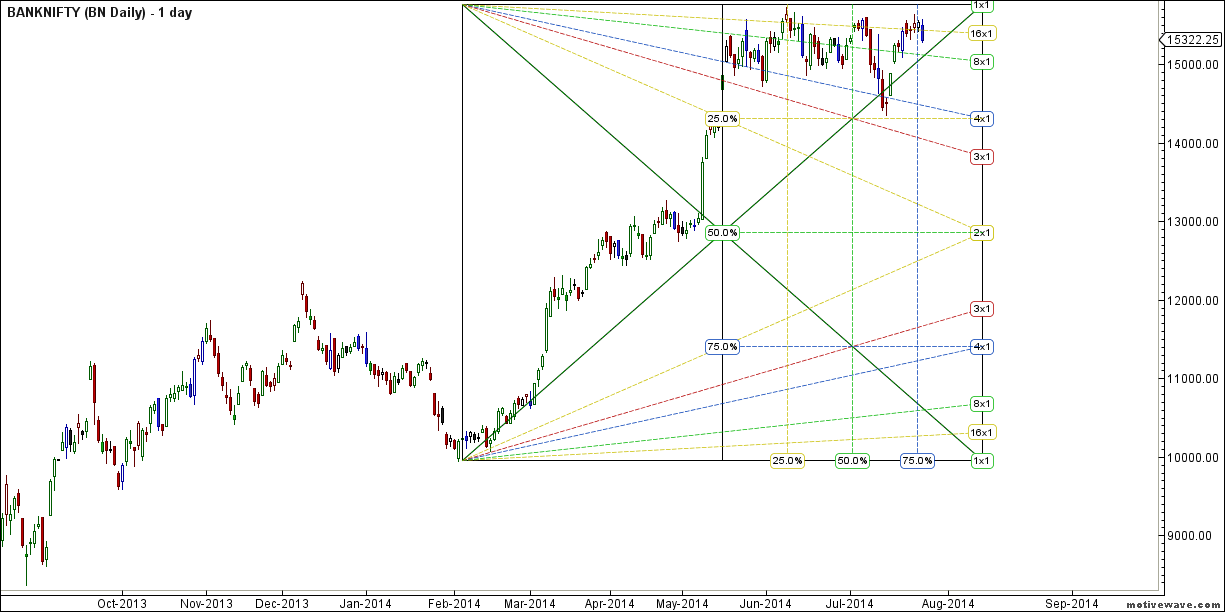Select the 1x1 label at bottom right corner

(981, 462)
